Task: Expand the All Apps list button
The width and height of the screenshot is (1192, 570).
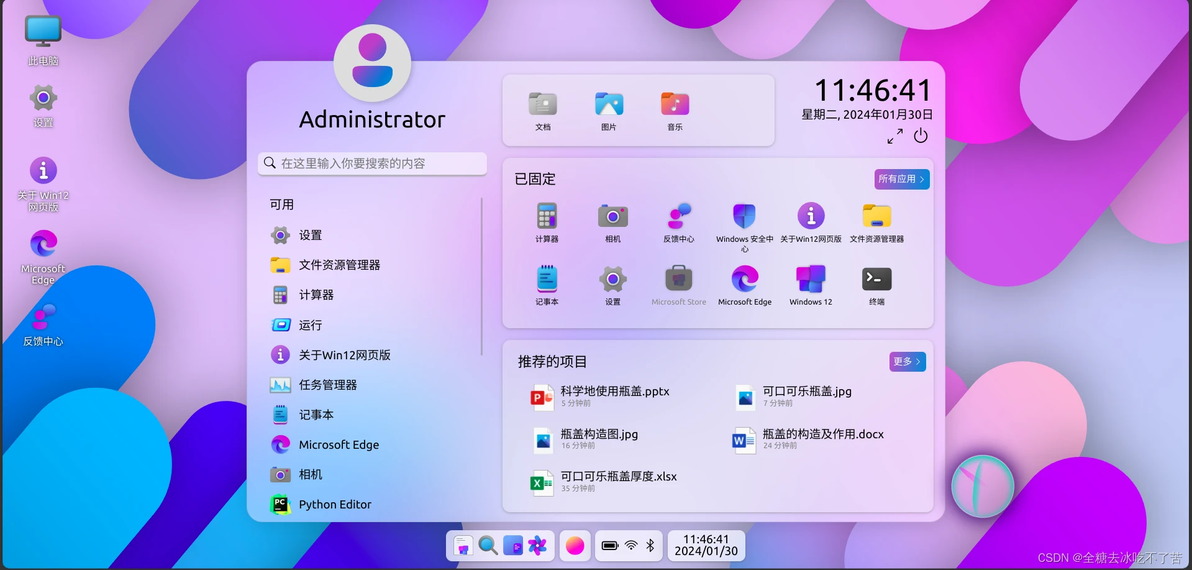Action: (902, 179)
